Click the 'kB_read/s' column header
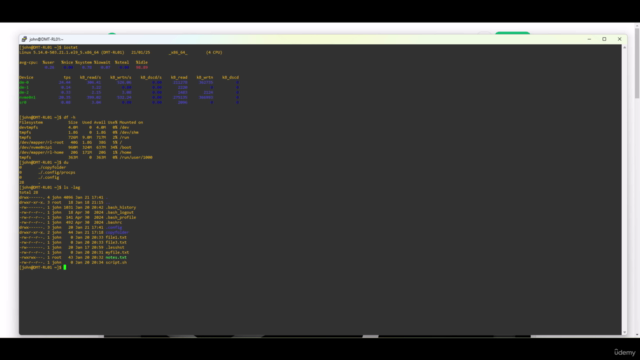The image size is (640, 360). (x=90, y=78)
